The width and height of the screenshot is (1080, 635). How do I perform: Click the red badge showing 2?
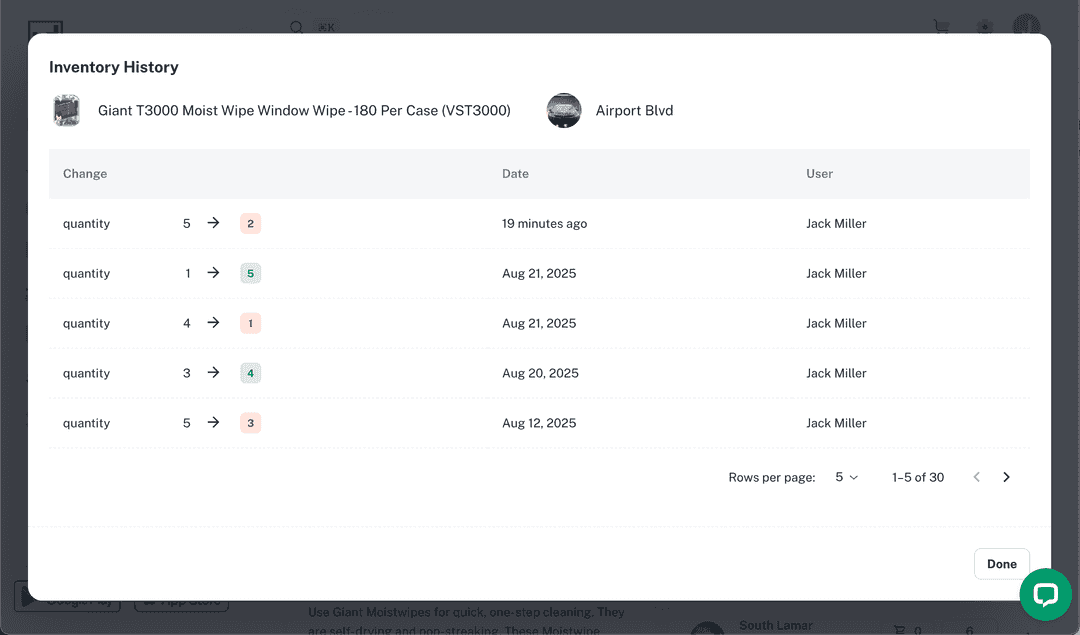tap(250, 224)
